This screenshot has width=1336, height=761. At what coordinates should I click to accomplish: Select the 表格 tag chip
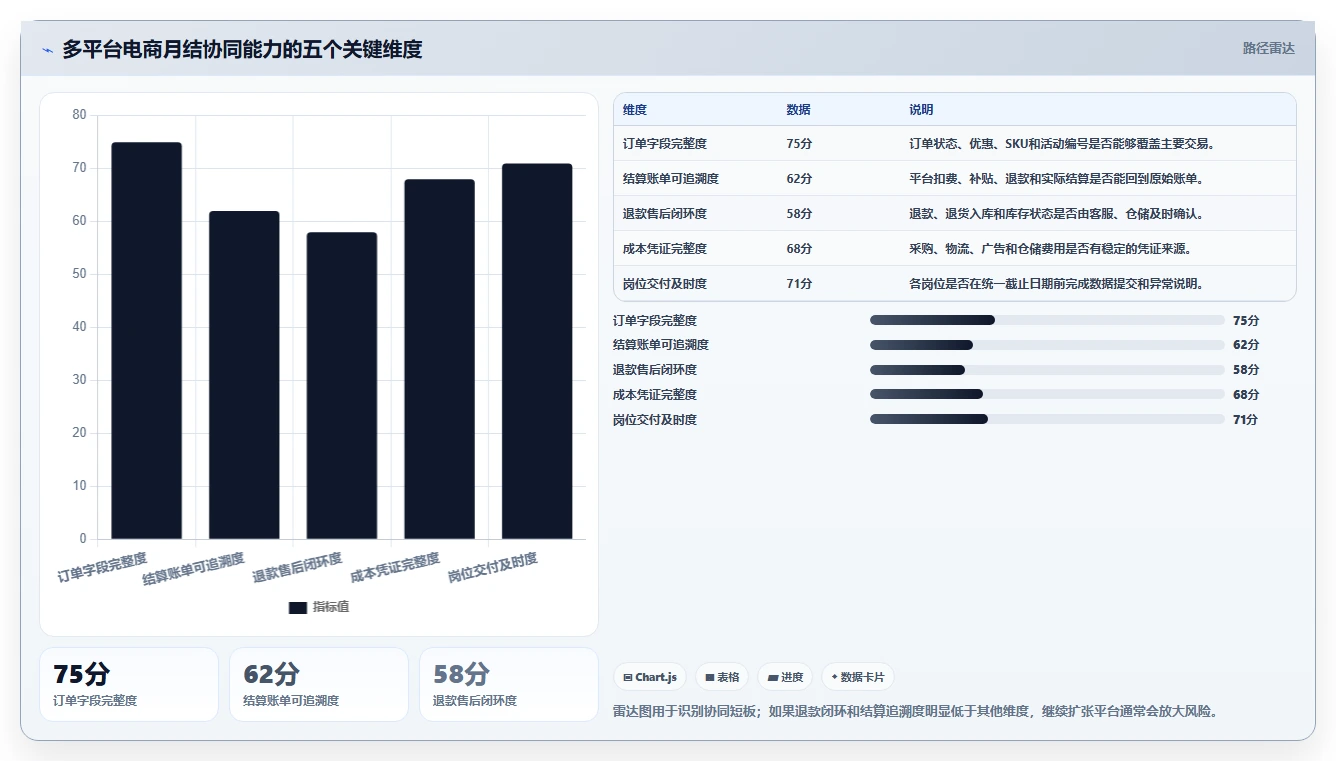[722, 677]
